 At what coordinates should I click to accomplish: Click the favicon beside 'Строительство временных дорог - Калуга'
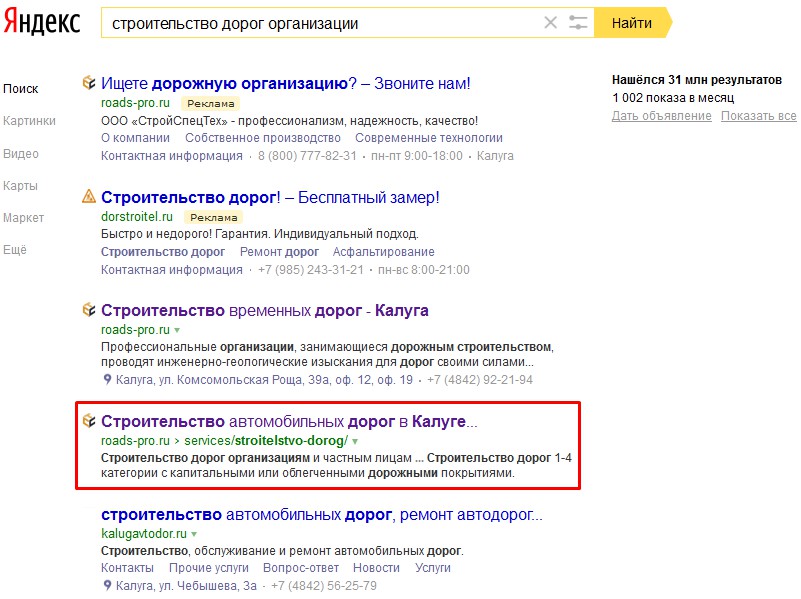pos(89,309)
